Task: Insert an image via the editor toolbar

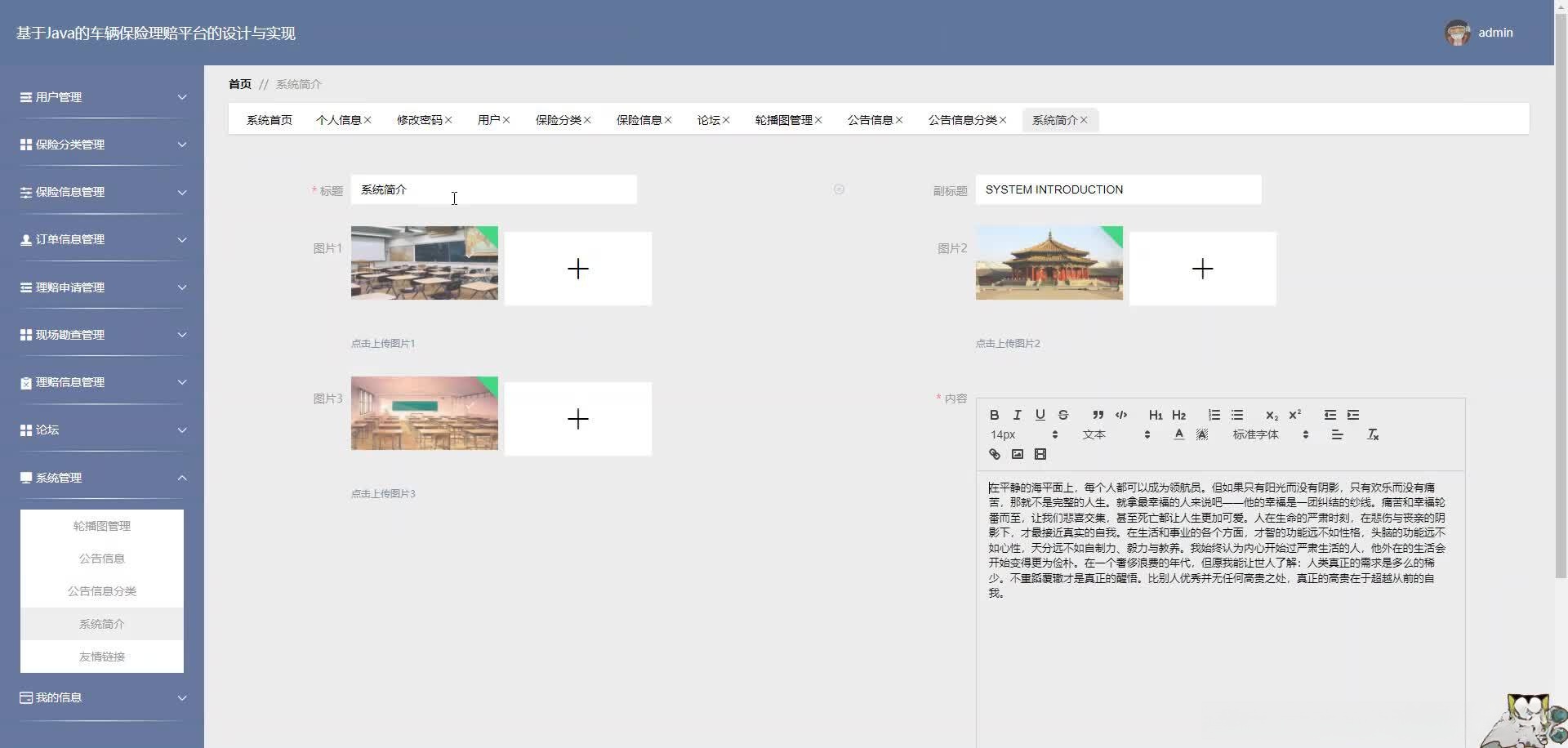Action: pyautogui.click(x=1017, y=454)
